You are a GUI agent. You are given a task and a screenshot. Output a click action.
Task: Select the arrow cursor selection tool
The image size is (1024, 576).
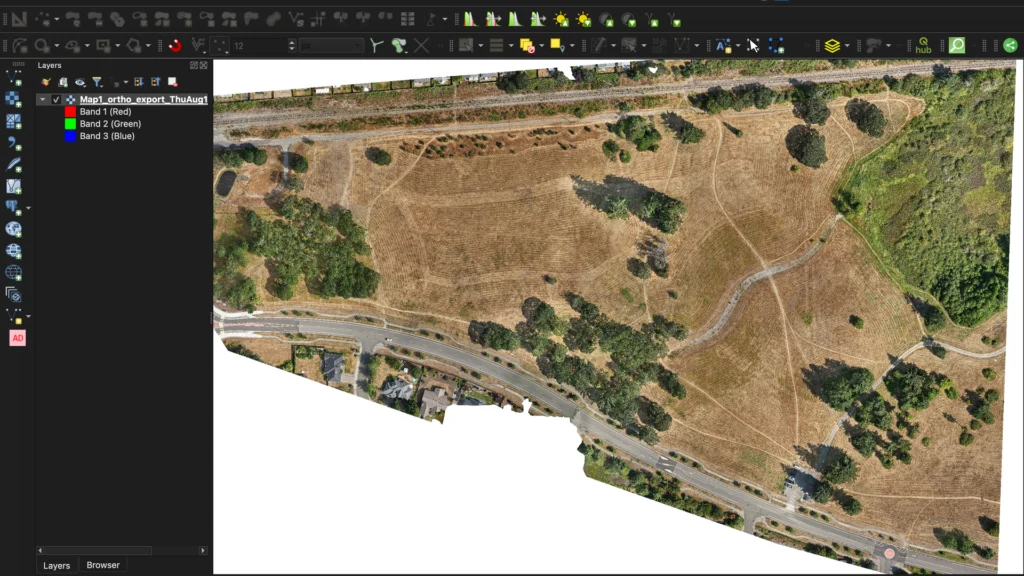point(753,45)
